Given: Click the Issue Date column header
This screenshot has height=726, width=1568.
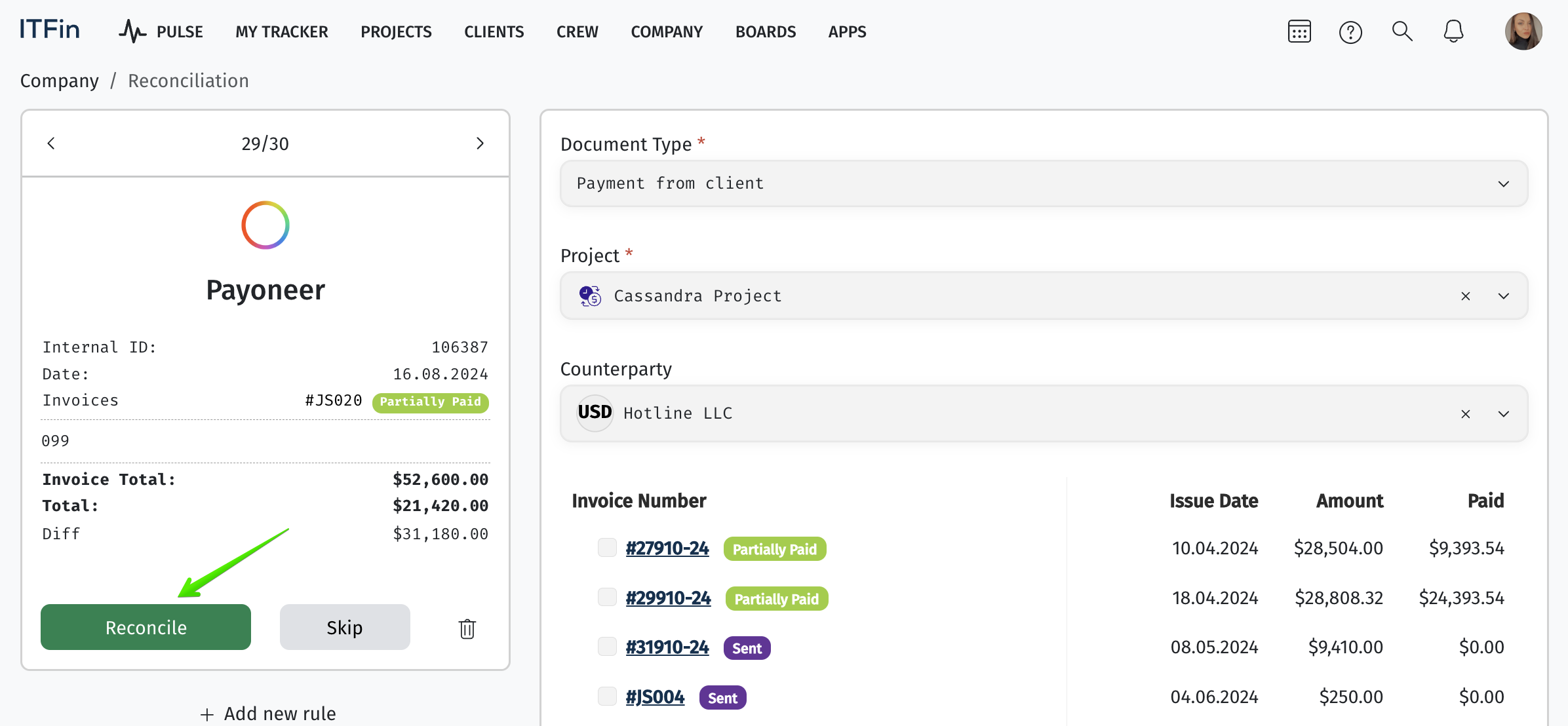Looking at the screenshot, I should (x=1214, y=501).
